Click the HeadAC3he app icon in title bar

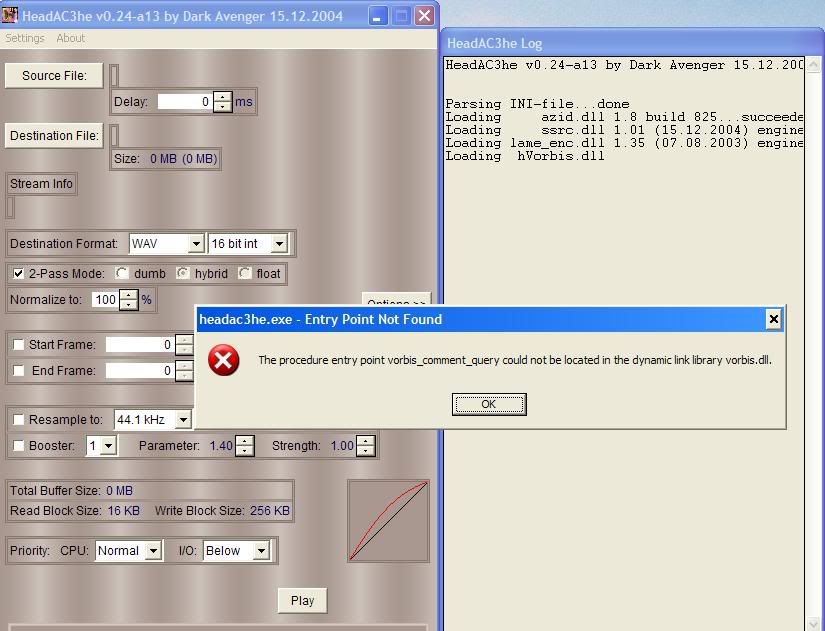point(9,15)
